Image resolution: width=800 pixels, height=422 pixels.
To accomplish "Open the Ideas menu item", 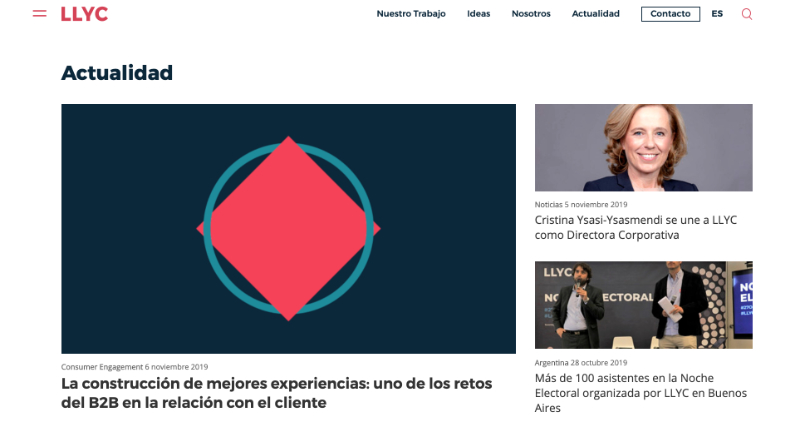I will pyautogui.click(x=478, y=14).
